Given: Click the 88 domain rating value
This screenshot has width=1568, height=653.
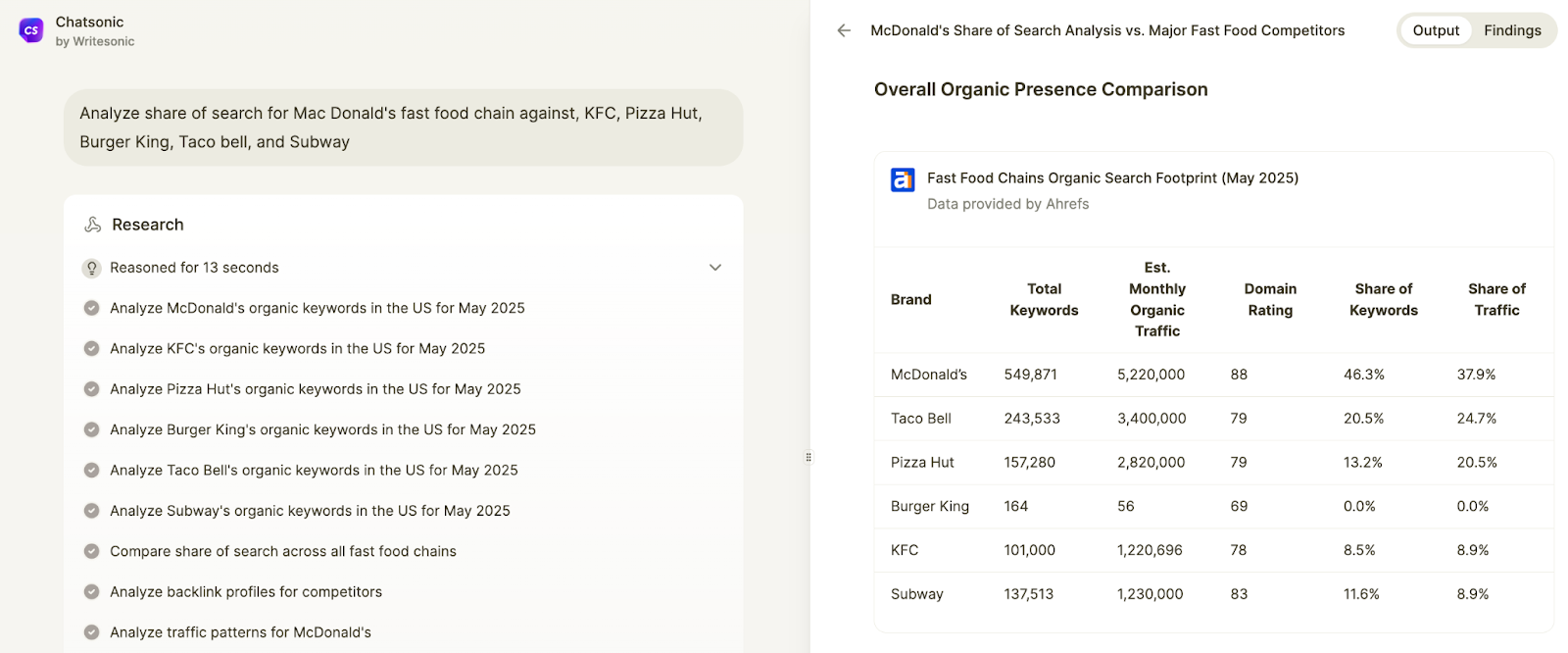Looking at the screenshot, I should point(1240,375).
